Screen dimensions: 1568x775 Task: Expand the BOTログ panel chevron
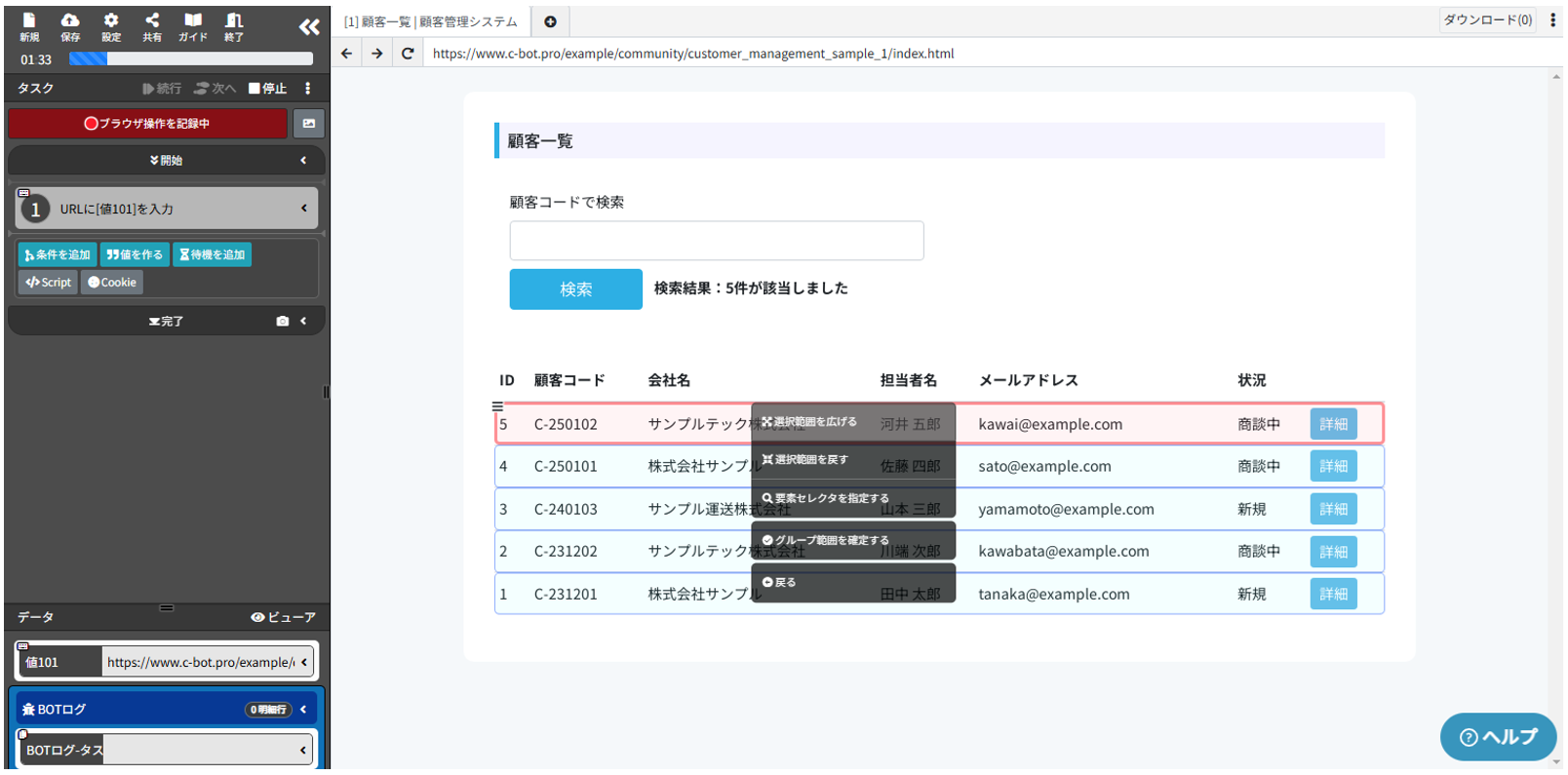coord(303,710)
